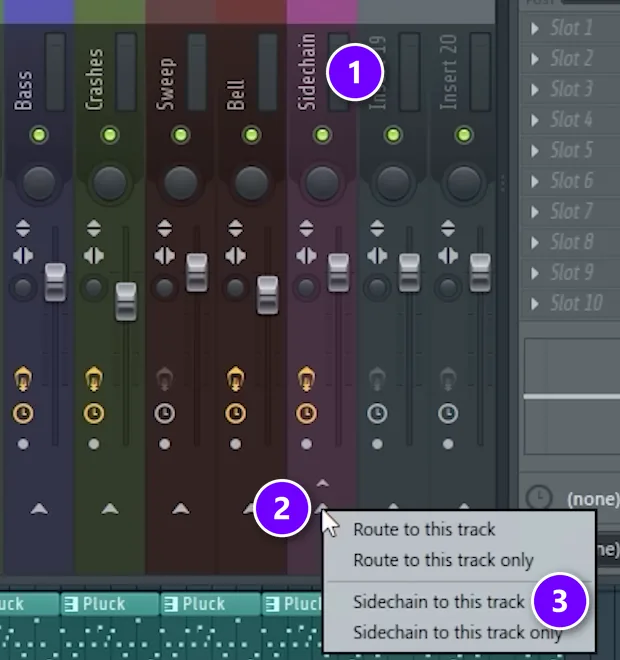
Task: Toggle effects slots enable on Sidechain track
Action: pos(306,379)
